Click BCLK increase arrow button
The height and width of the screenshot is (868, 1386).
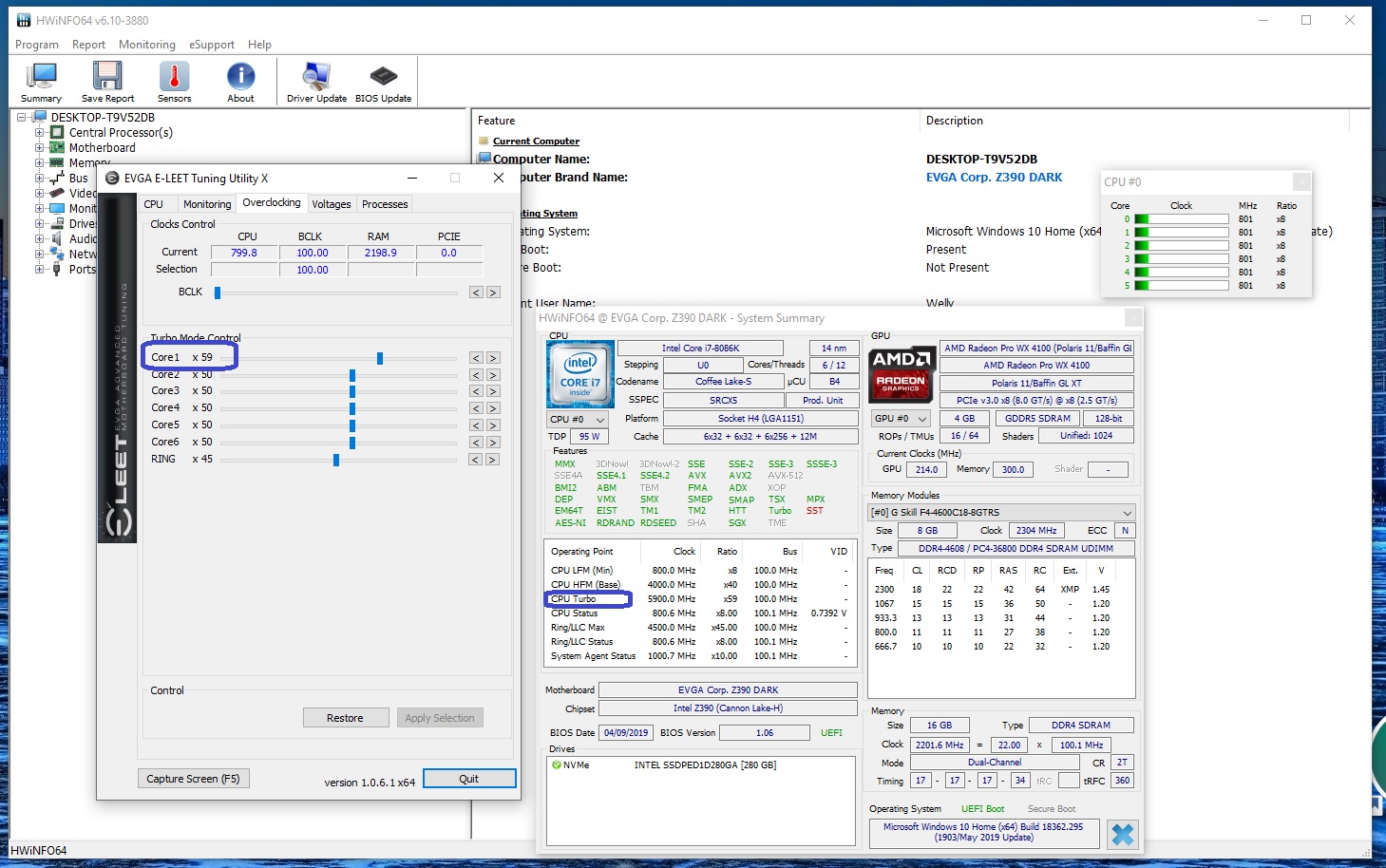coord(493,292)
